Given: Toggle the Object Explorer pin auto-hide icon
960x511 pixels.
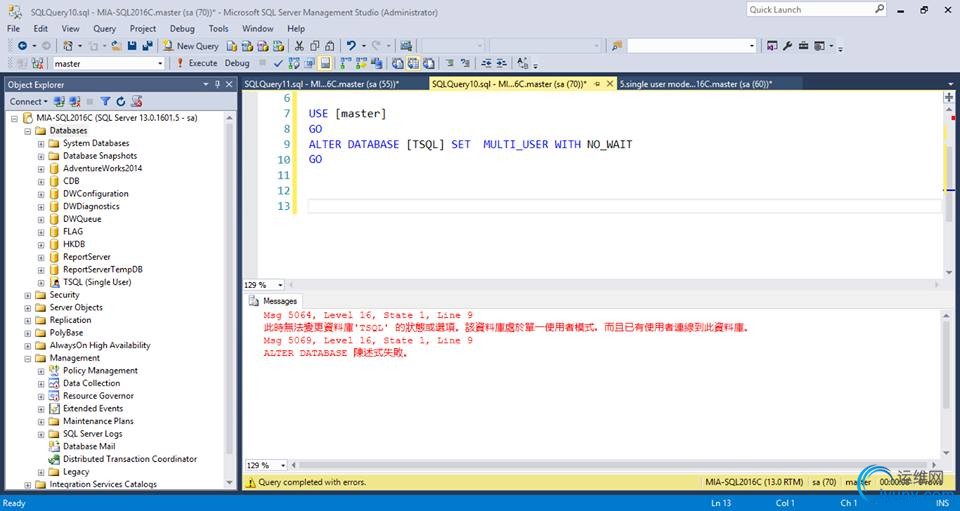Looking at the screenshot, I should [217, 84].
